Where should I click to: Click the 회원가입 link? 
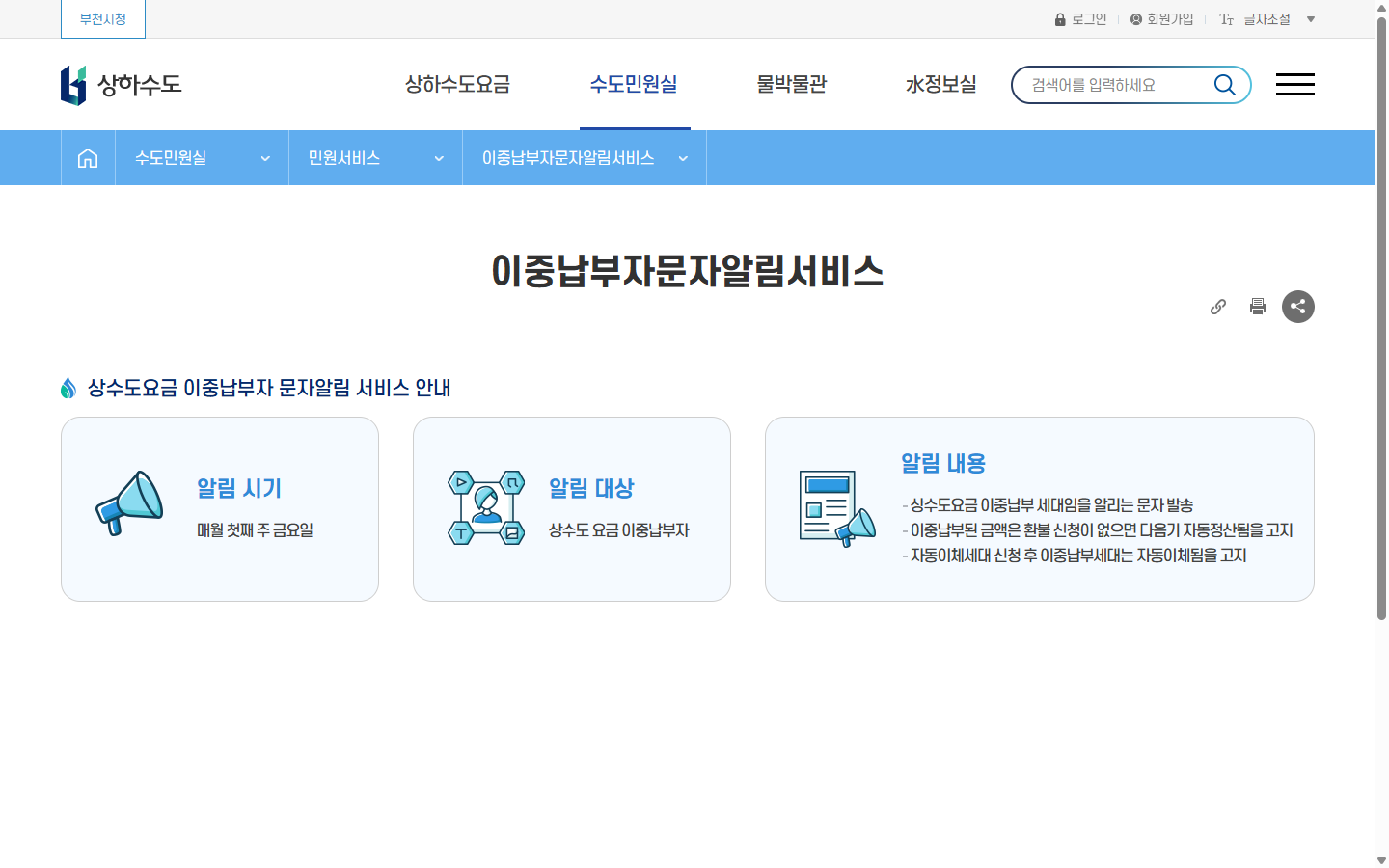coord(1170,19)
